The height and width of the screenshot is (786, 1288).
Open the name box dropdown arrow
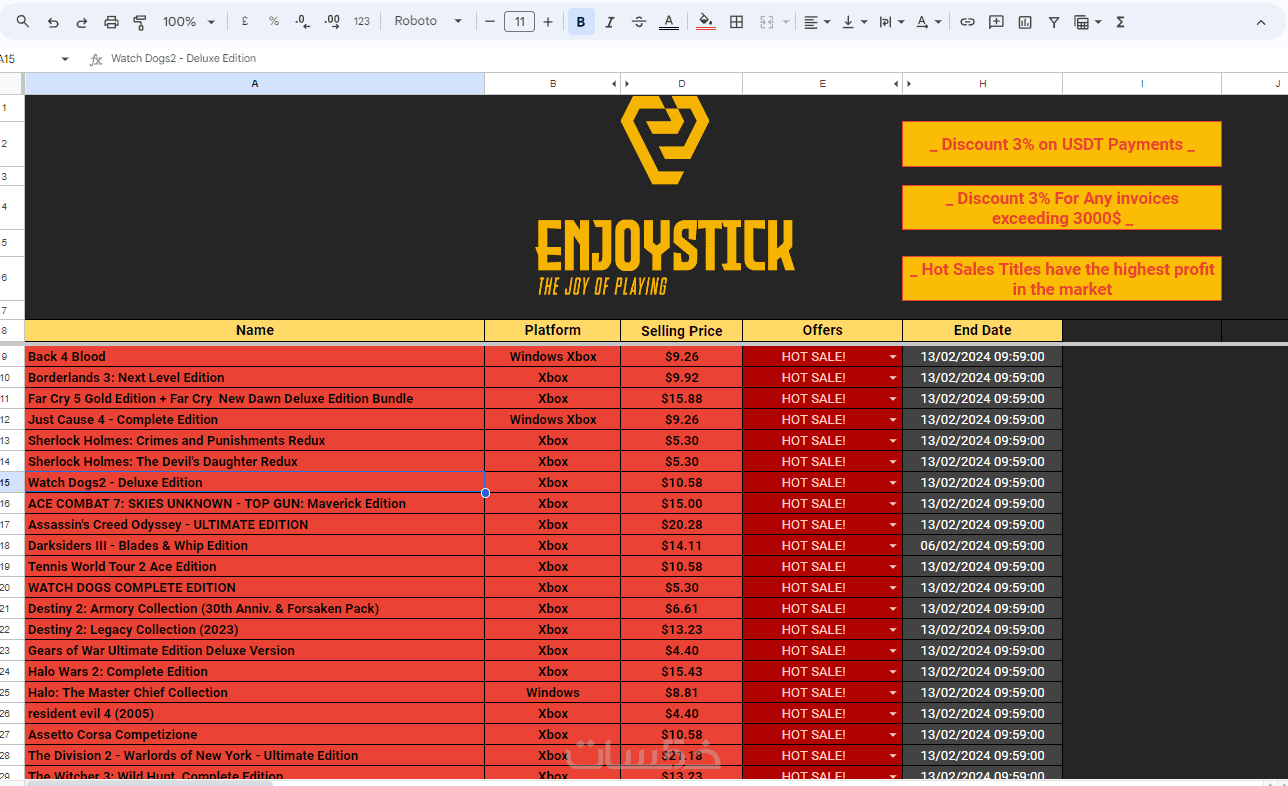point(65,59)
